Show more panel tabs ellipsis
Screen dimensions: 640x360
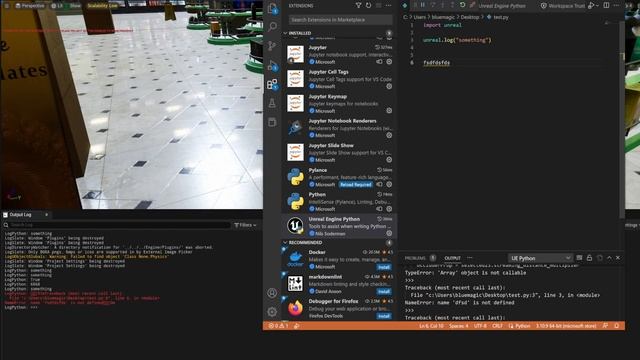point(470,258)
